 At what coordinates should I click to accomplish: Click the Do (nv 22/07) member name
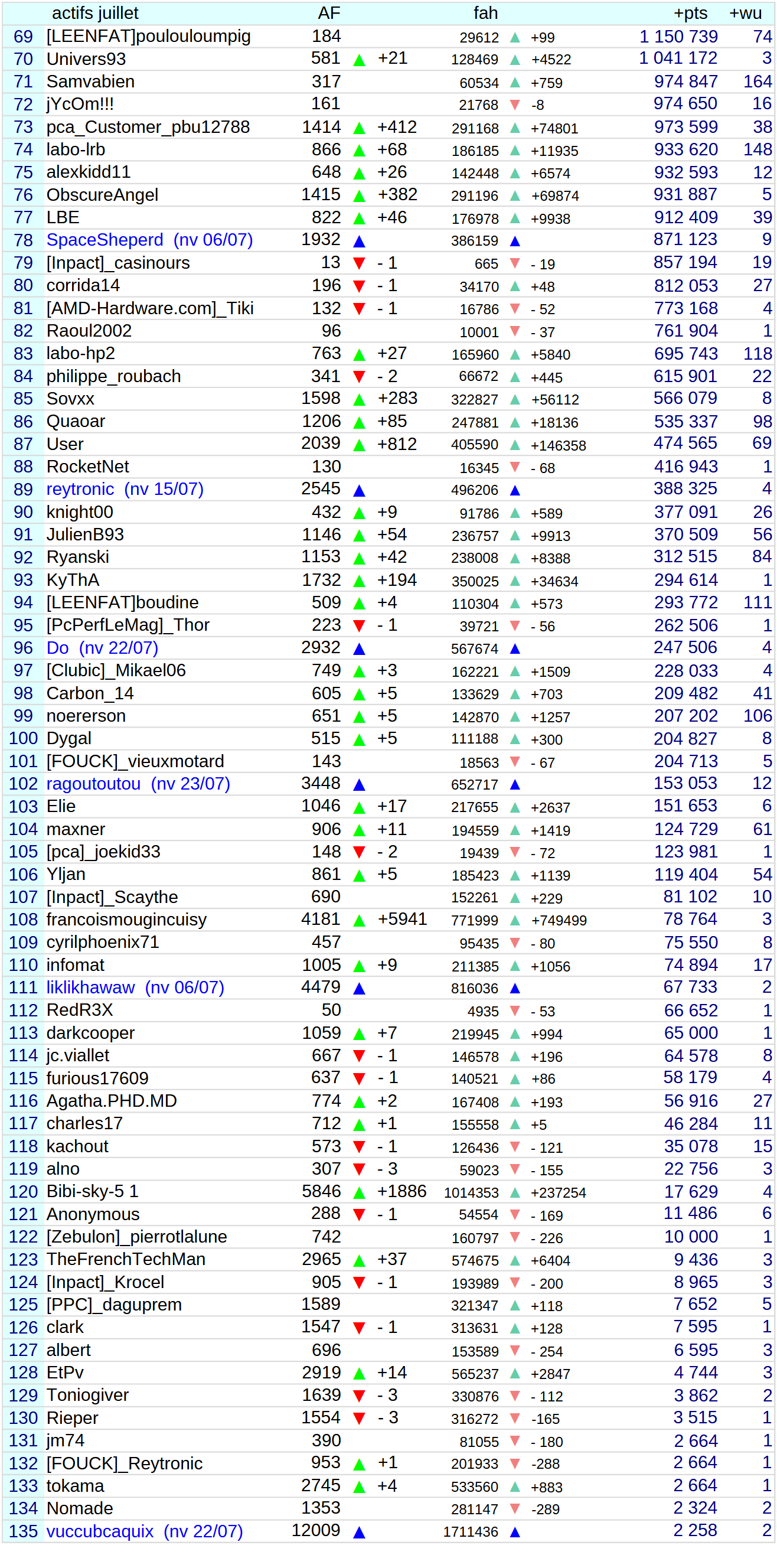[x=102, y=648]
